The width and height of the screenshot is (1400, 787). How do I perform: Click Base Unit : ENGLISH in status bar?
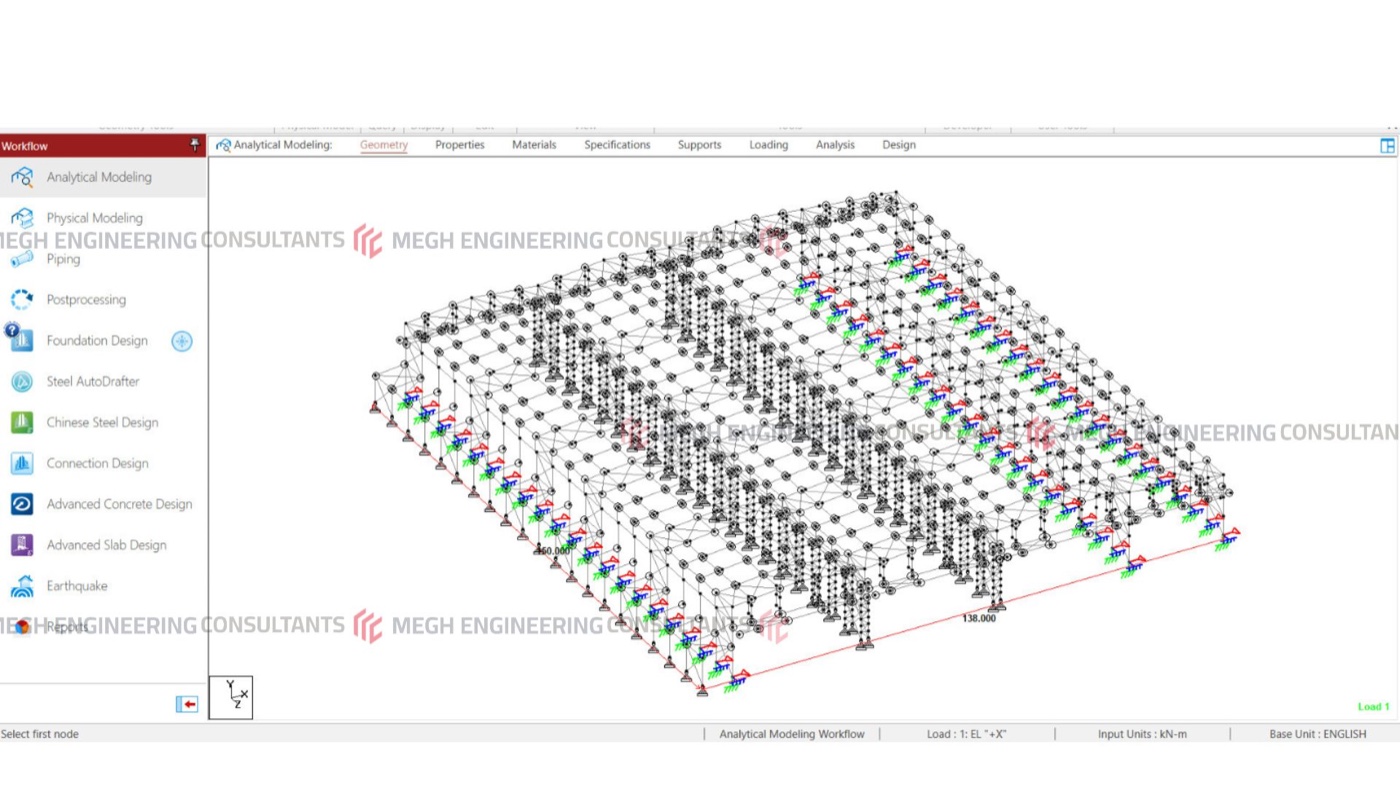(1318, 734)
